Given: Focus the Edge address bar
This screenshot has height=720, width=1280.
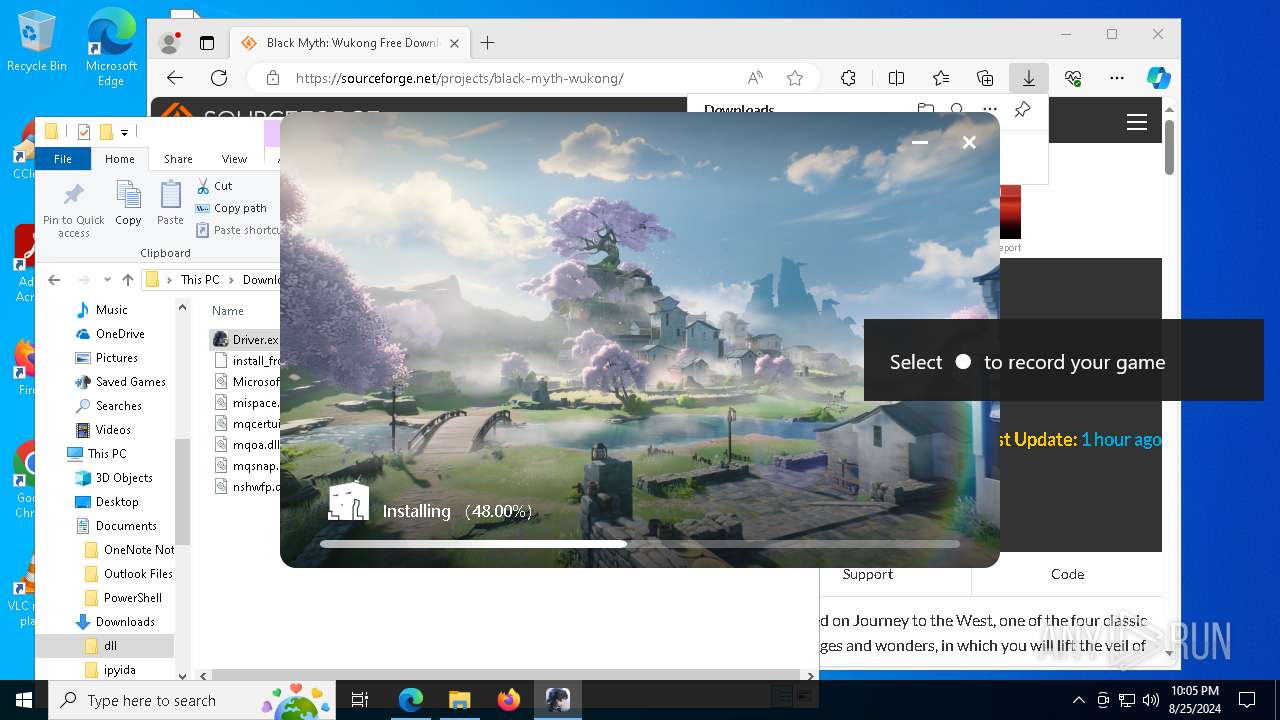Looking at the screenshot, I should (x=510, y=78).
